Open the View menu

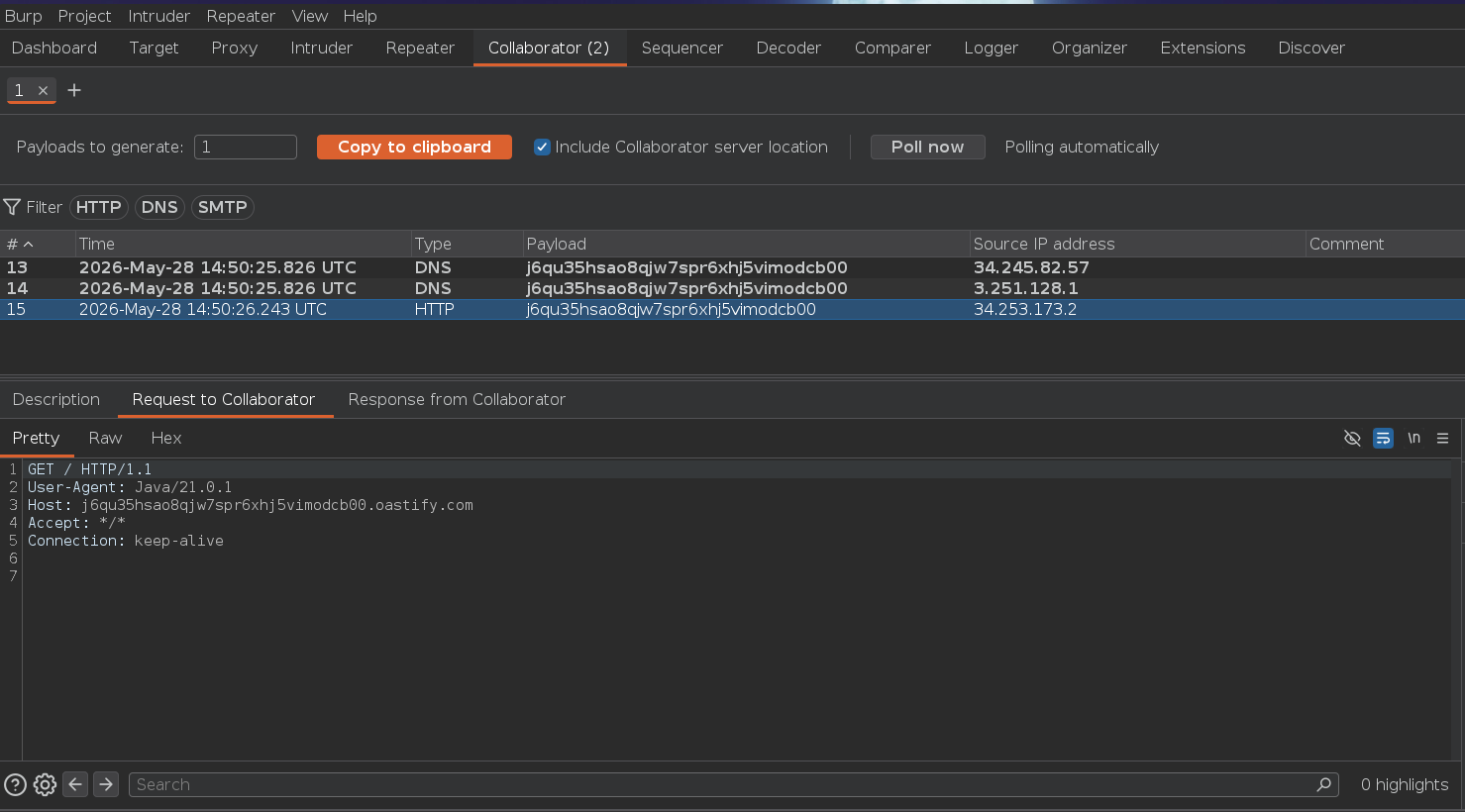pos(309,16)
